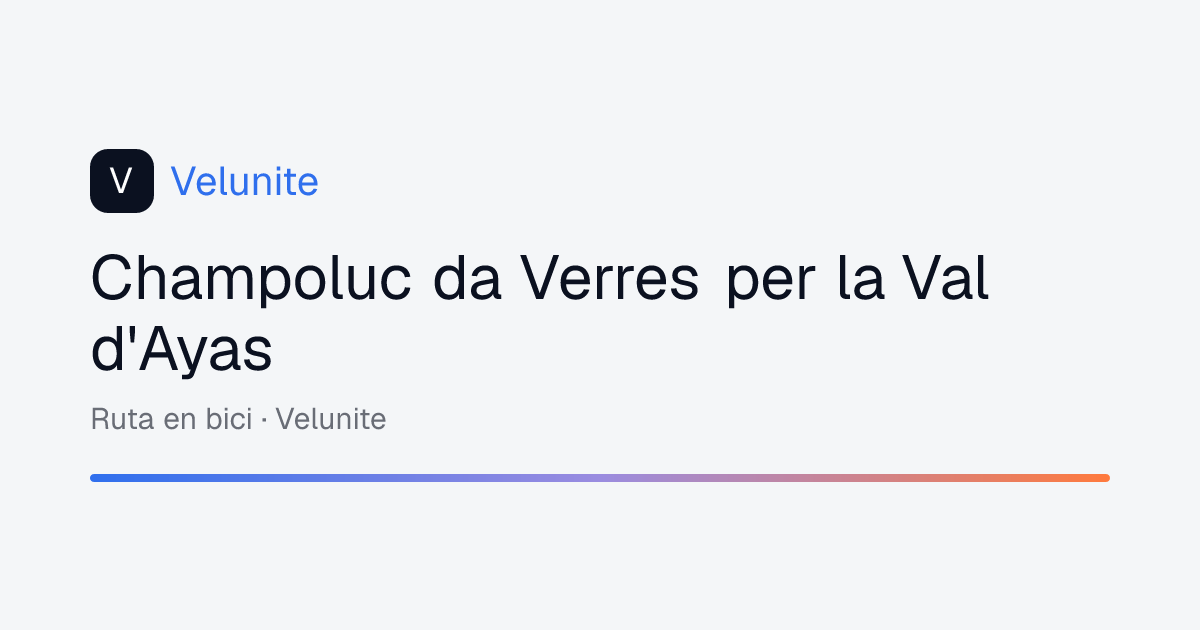Click the word Verres in the title
Image resolution: width=1200 pixels, height=630 pixels.
(x=608, y=279)
